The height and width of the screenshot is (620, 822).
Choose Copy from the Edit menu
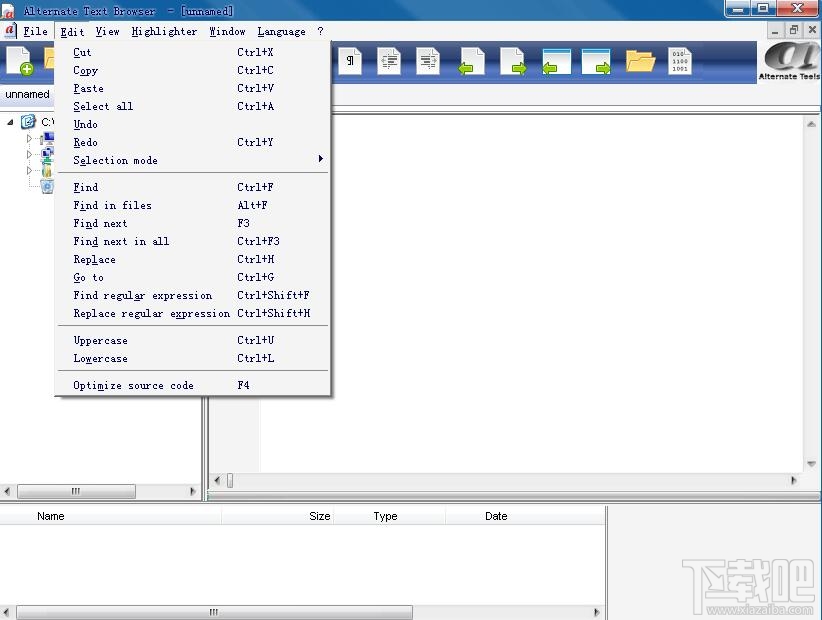click(x=193, y=70)
